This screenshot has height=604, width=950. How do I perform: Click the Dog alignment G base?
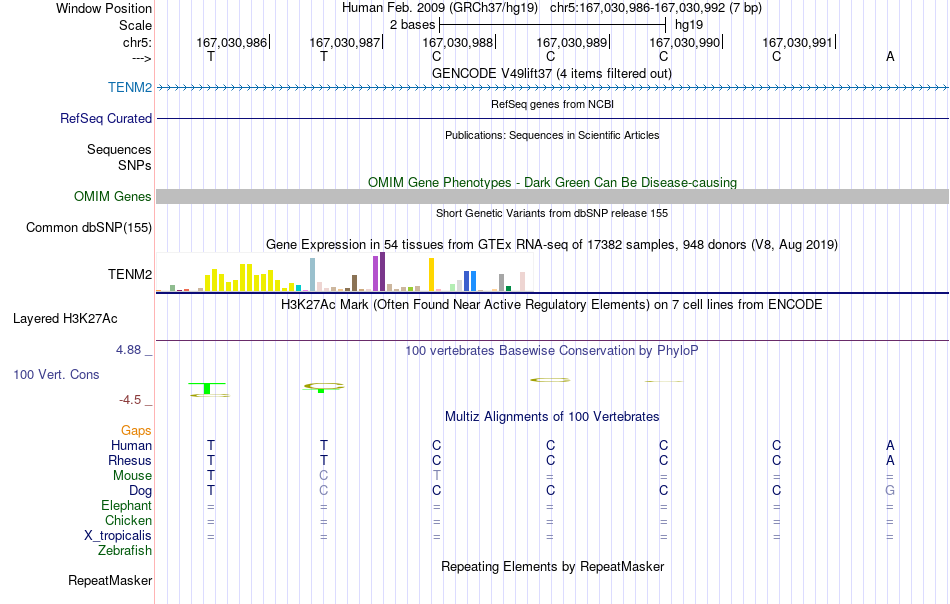click(890, 490)
